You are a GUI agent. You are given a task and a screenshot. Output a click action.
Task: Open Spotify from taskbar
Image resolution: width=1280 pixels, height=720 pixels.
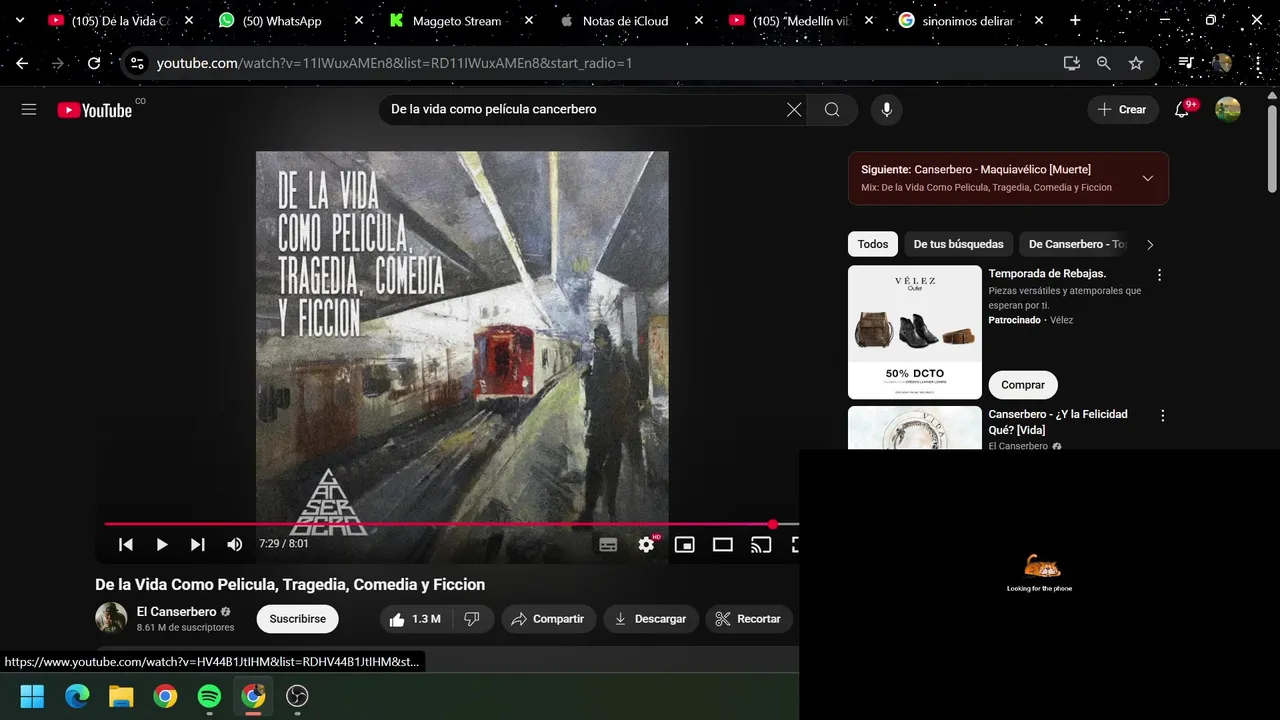coord(209,696)
